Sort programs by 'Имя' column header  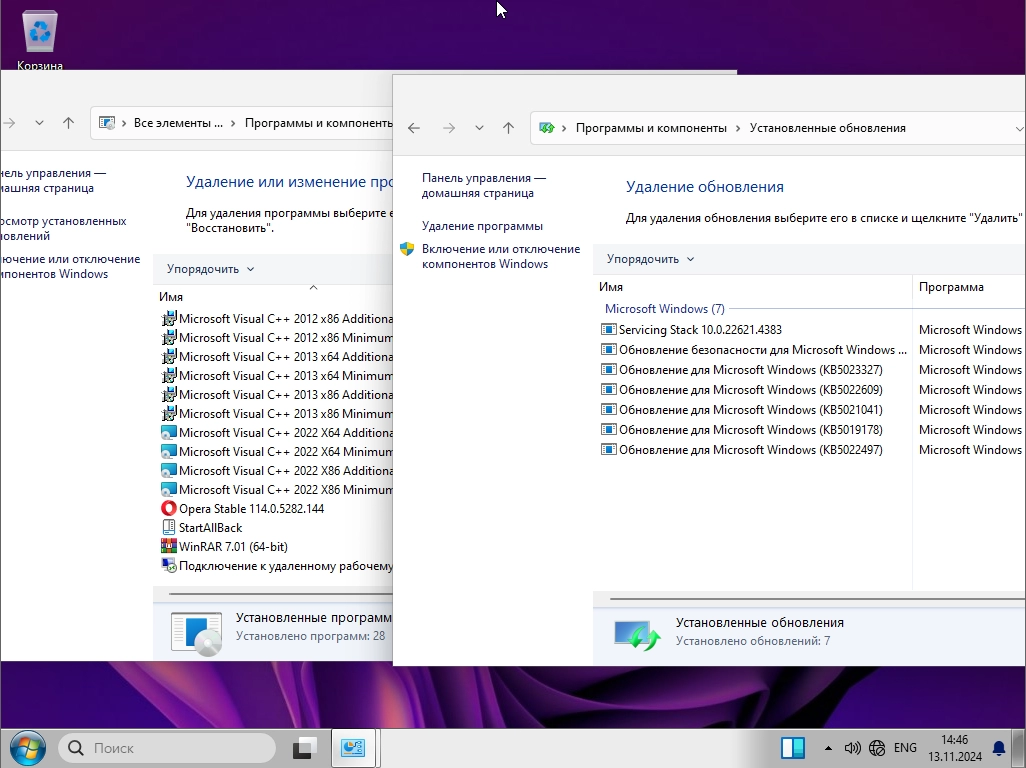coord(171,297)
